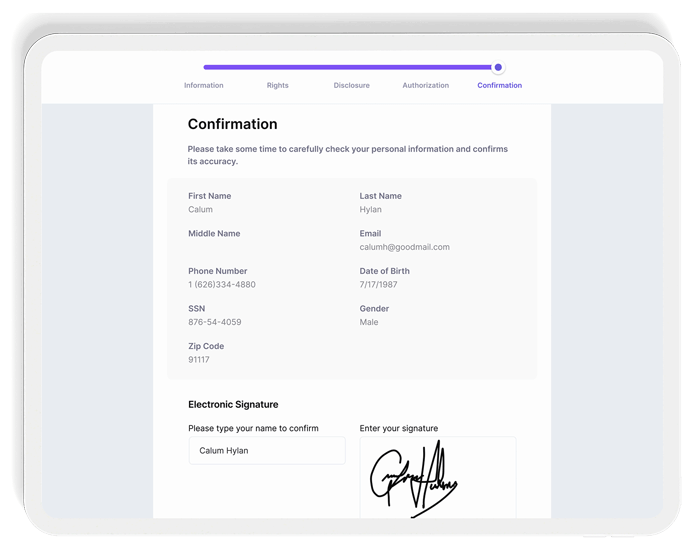Select the Authorization step
Image resolution: width=700 pixels, height=542 pixels.
(x=425, y=85)
